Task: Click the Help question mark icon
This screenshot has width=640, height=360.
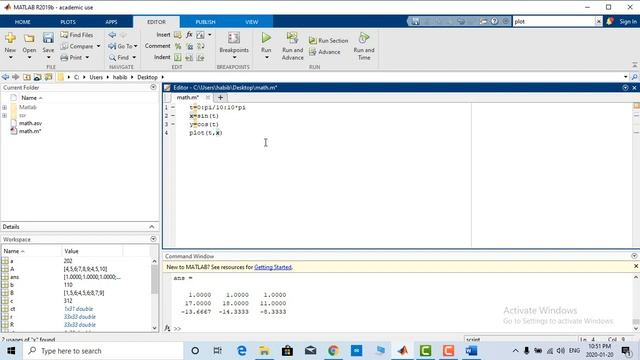Action: (494, 21)
